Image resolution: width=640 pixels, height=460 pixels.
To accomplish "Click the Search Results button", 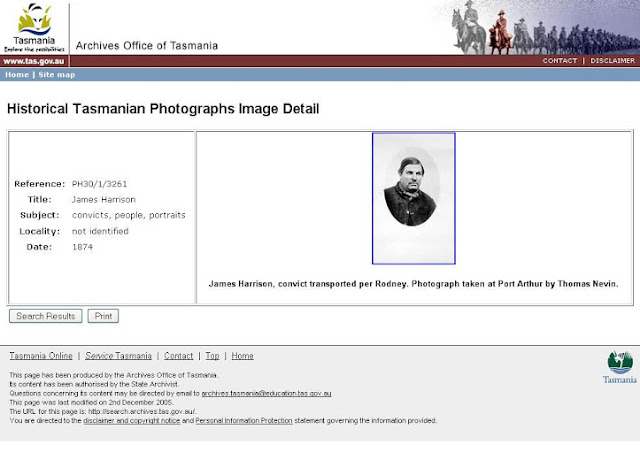I will [x=46, y=316].
